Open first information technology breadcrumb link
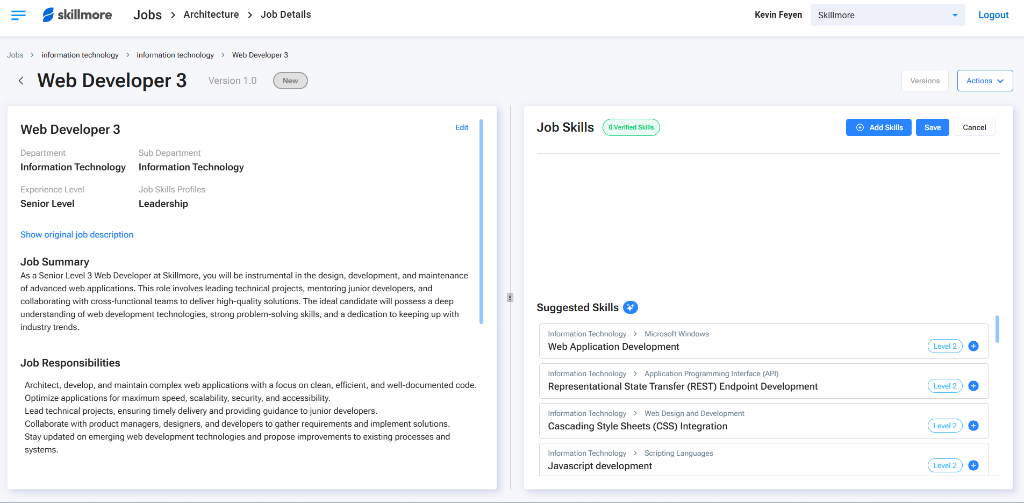Screen dimensions: 1024x503 (80, 55)
